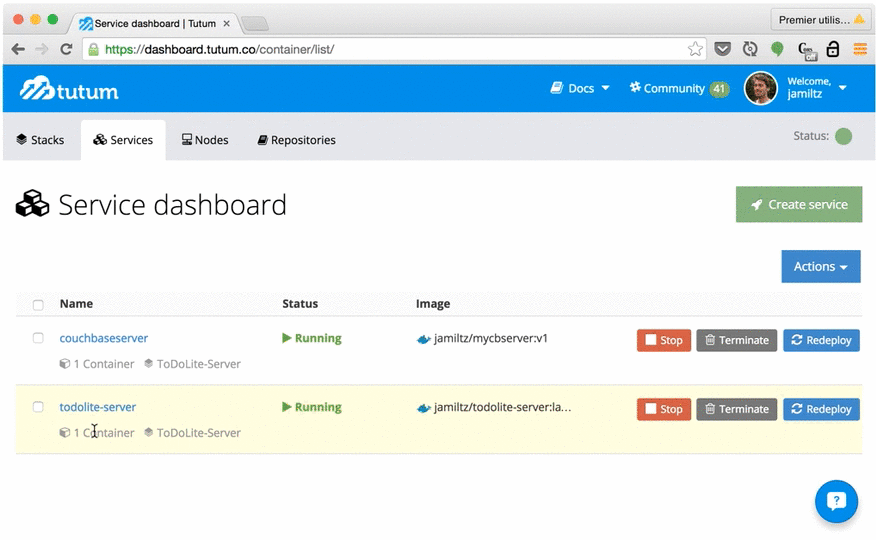Image resolution: width=876 pixels, height=540 pixels.
Task: Open the blue help chat bubble
Action: pos(836,501)
